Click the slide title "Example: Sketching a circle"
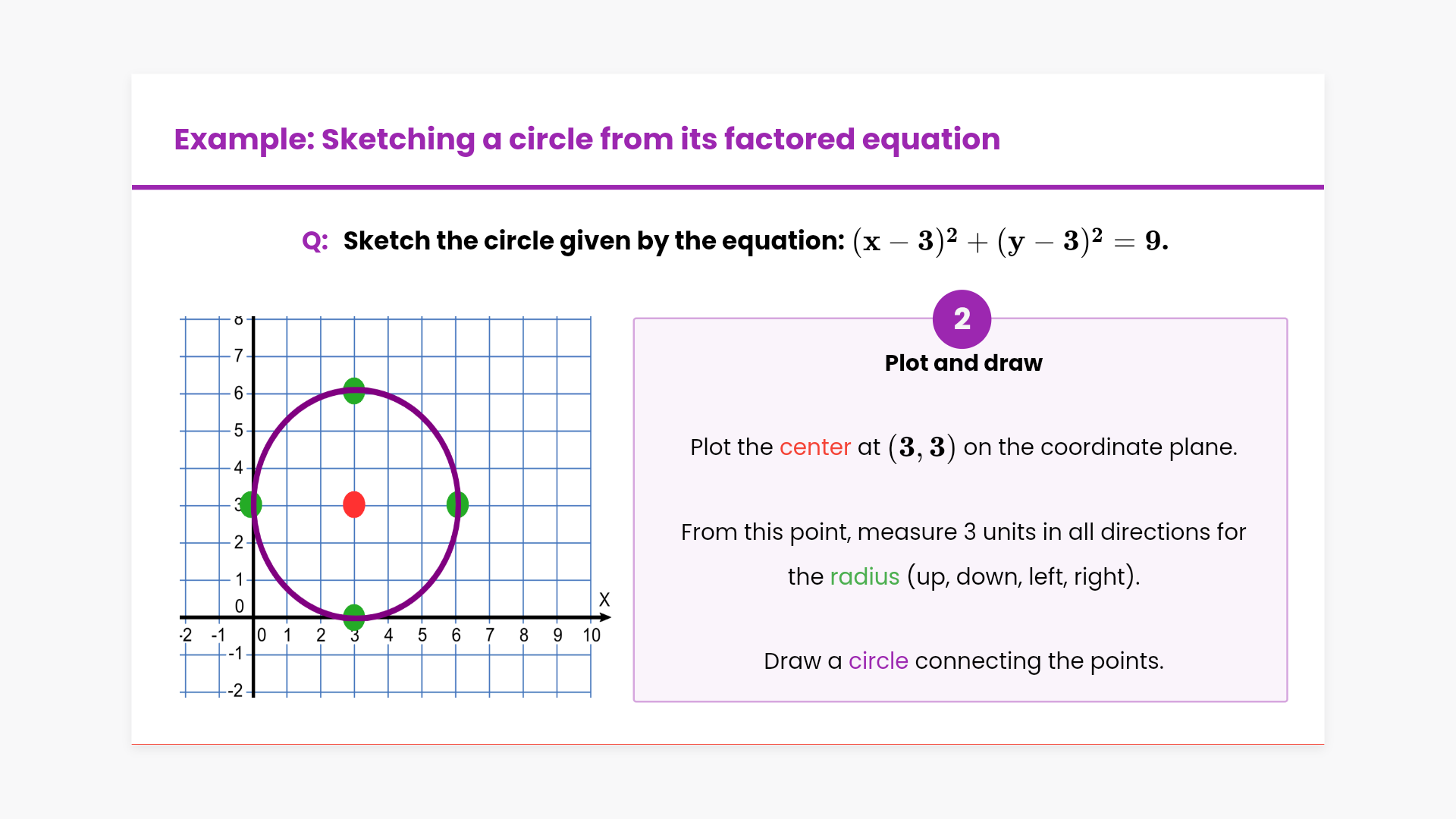 coord(587,140)
